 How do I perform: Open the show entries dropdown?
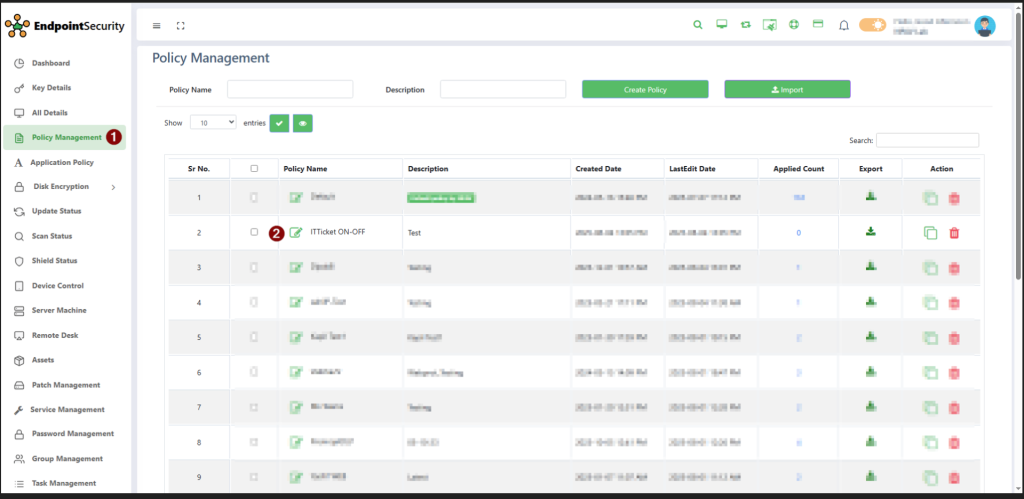[212, 122]
